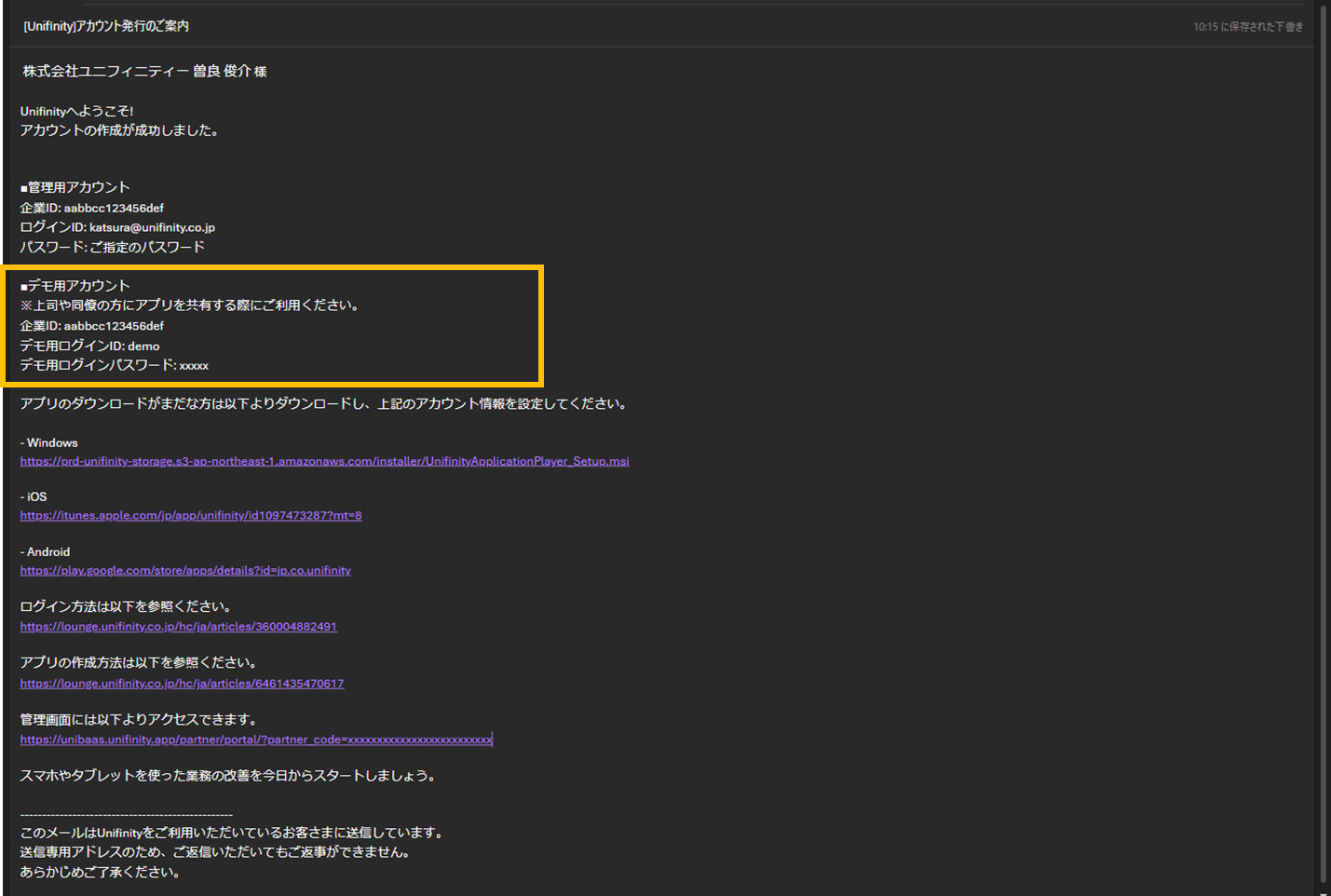
Task: Open the unibaas partner portal link
Action: (x=256, y=740)
